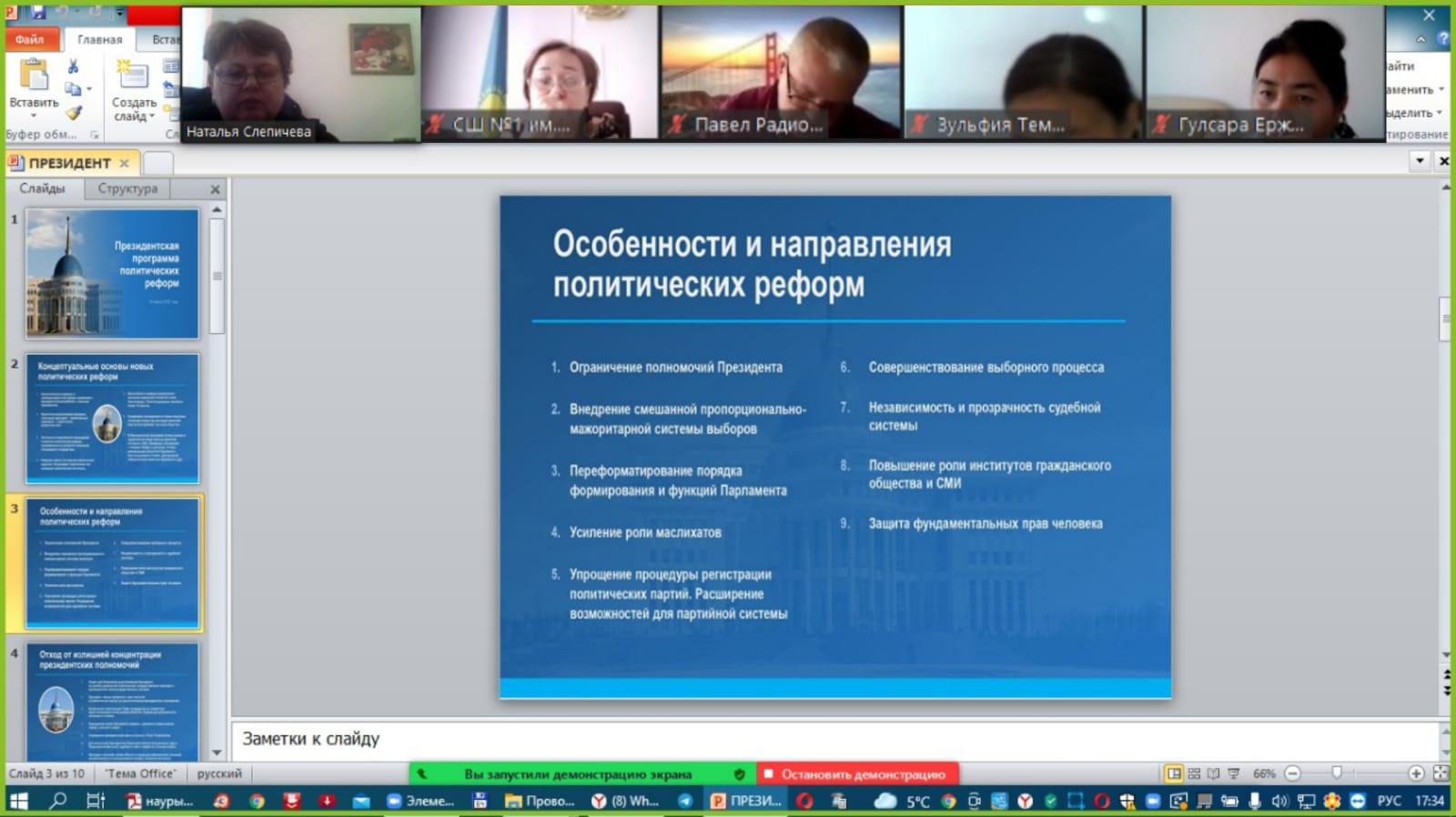Select the Format Painter brush icon
The image size is (1456, 817).
74,113
